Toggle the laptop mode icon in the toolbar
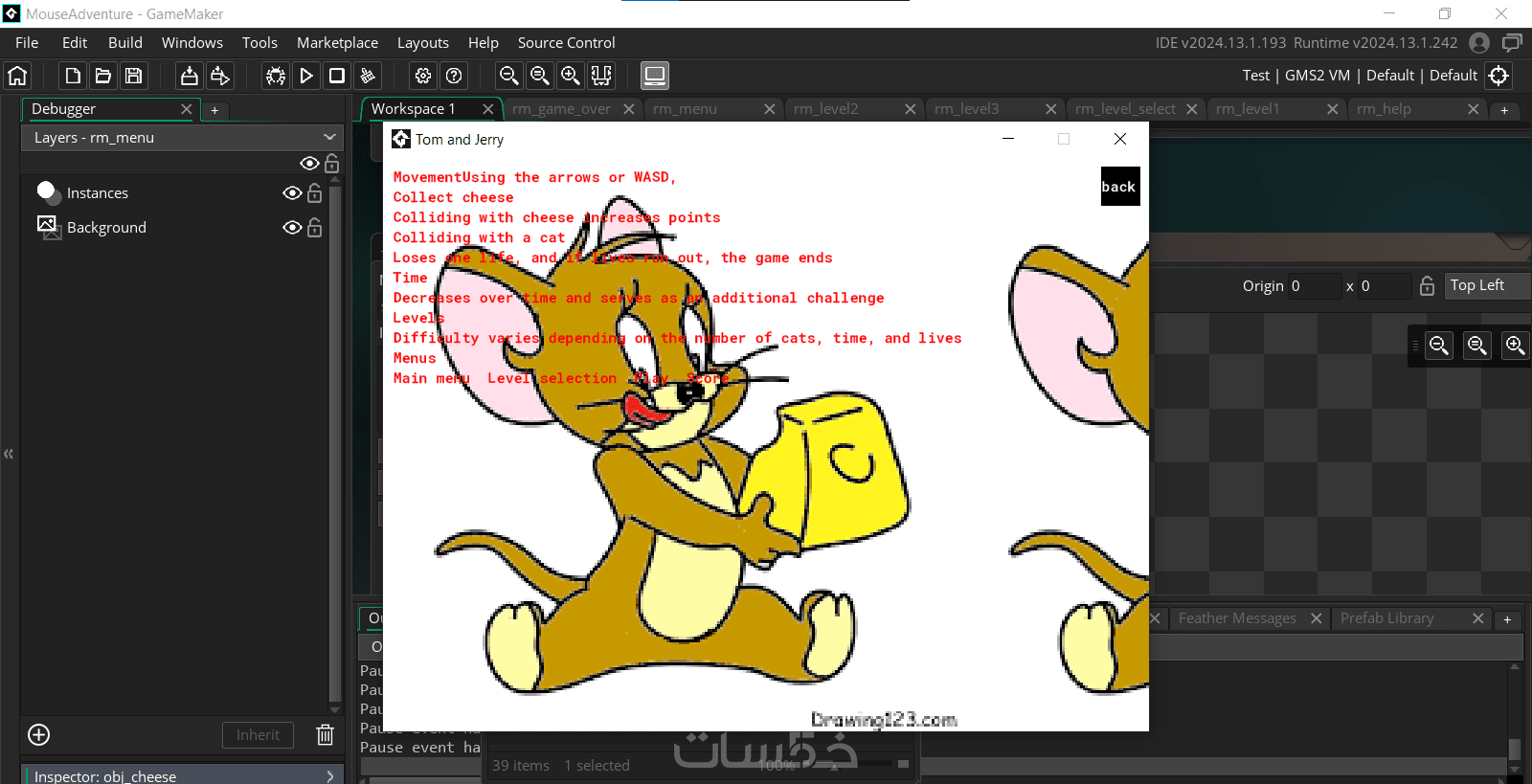 click(x=655, y=76)
